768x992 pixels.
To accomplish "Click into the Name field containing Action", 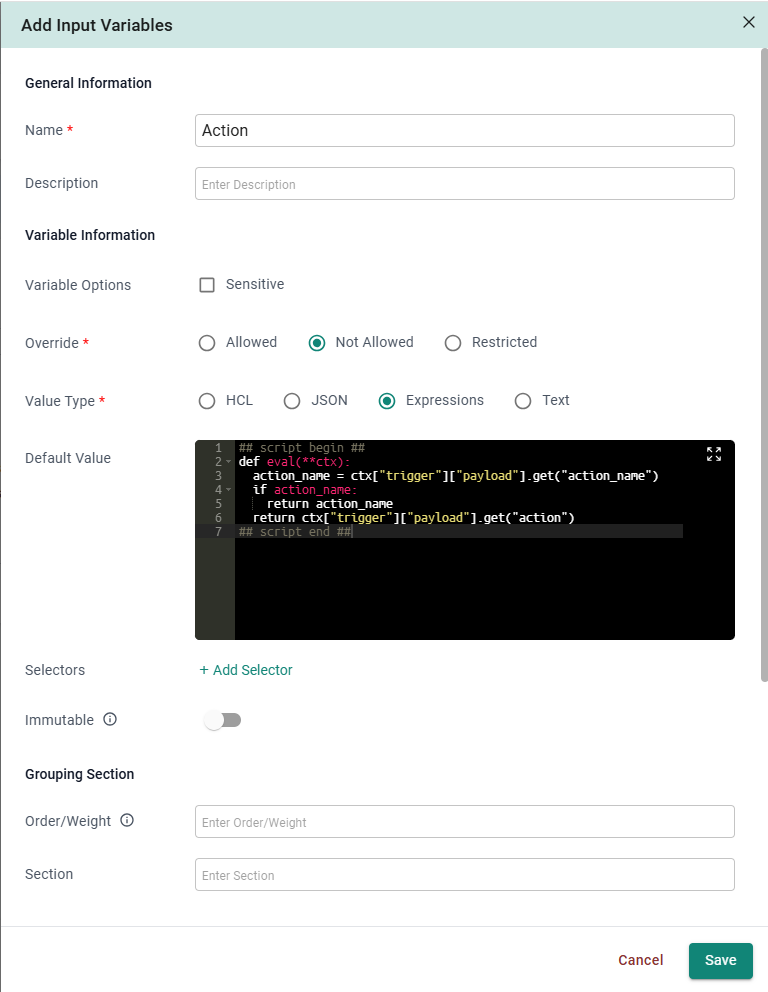I will tap(464, 130).
